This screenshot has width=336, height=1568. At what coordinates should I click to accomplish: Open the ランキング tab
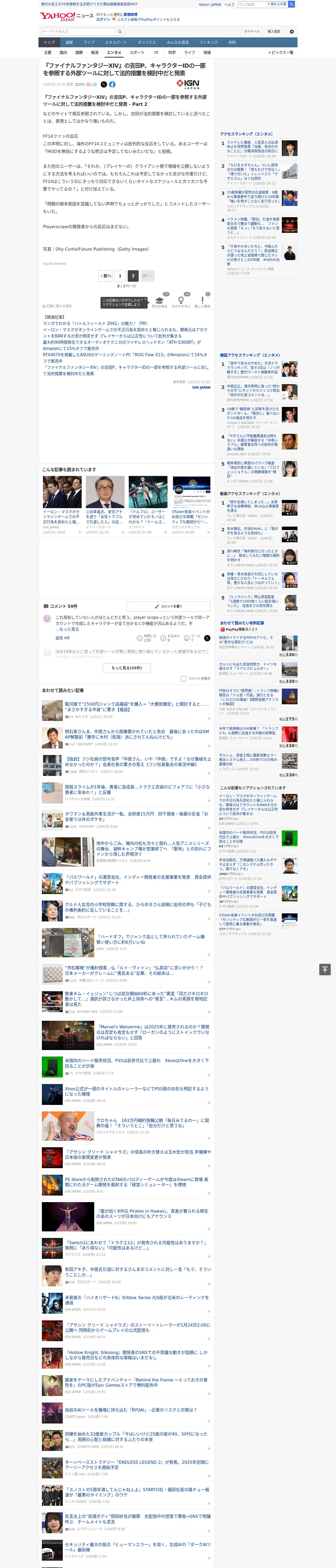pyautogui.click(x=209, y=43)
